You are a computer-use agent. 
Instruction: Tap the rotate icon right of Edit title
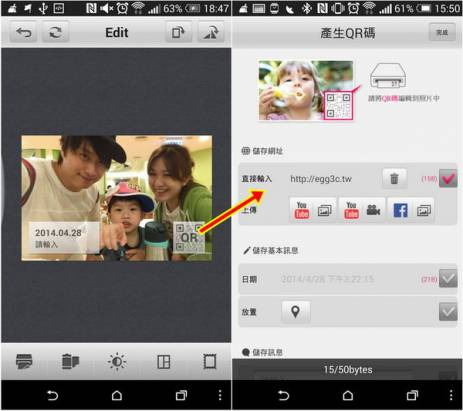pos(178,32)
